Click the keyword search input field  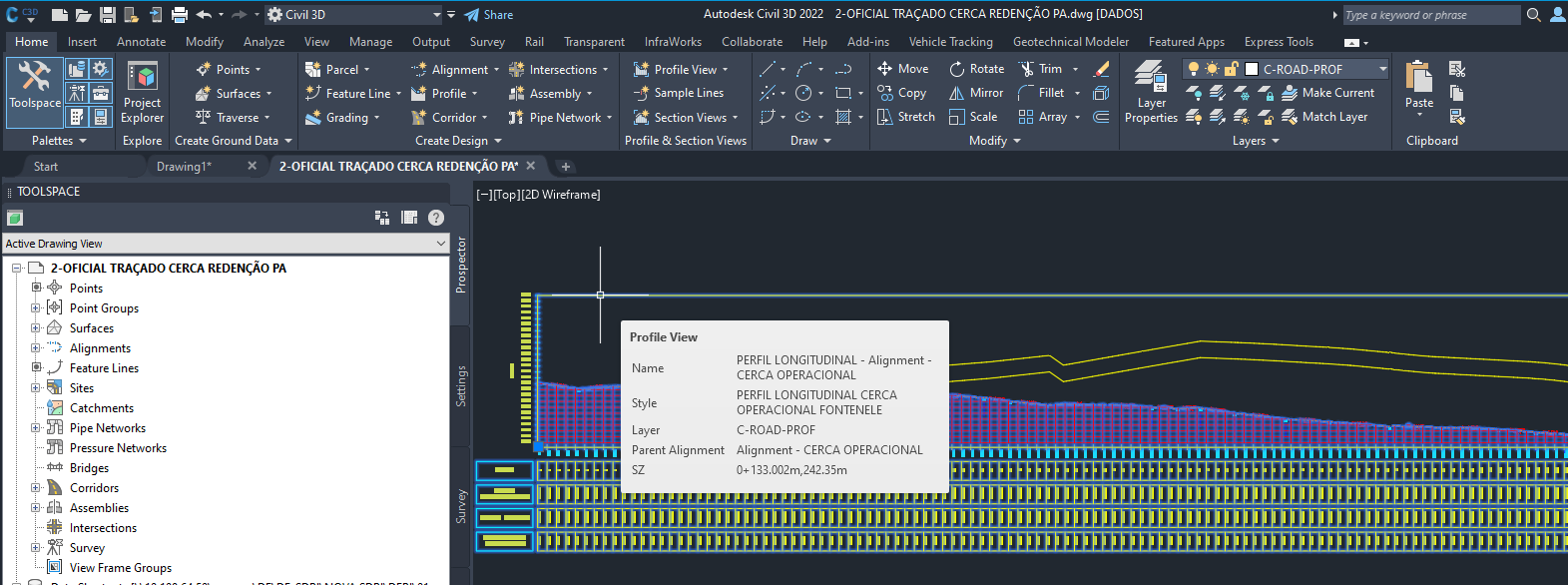[1429, 15]
